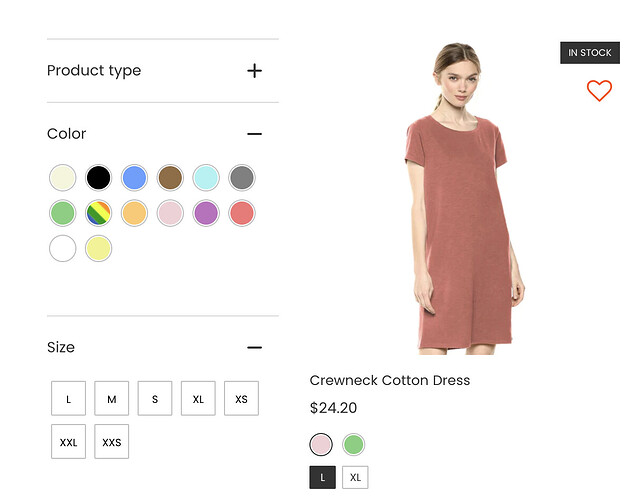The height and width of the screenshot is (500, 641).
Task: Select the black color filter swatch
Action: coord(98,178)
